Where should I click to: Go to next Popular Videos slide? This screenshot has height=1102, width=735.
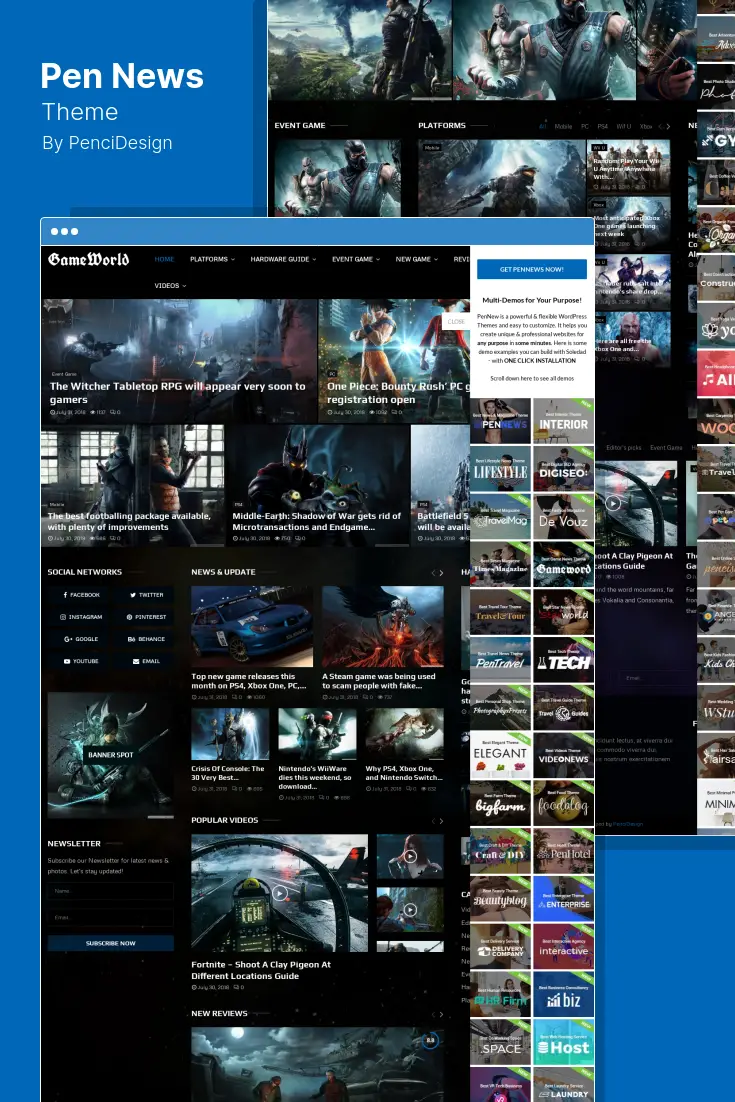click(x=441, y=821)
